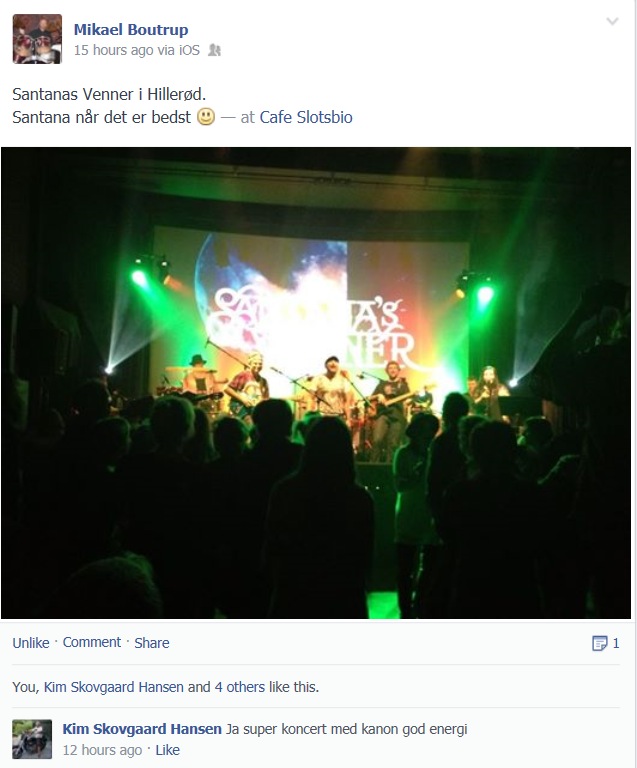Click the friends audience privacy icon

(x=214, y=50)
